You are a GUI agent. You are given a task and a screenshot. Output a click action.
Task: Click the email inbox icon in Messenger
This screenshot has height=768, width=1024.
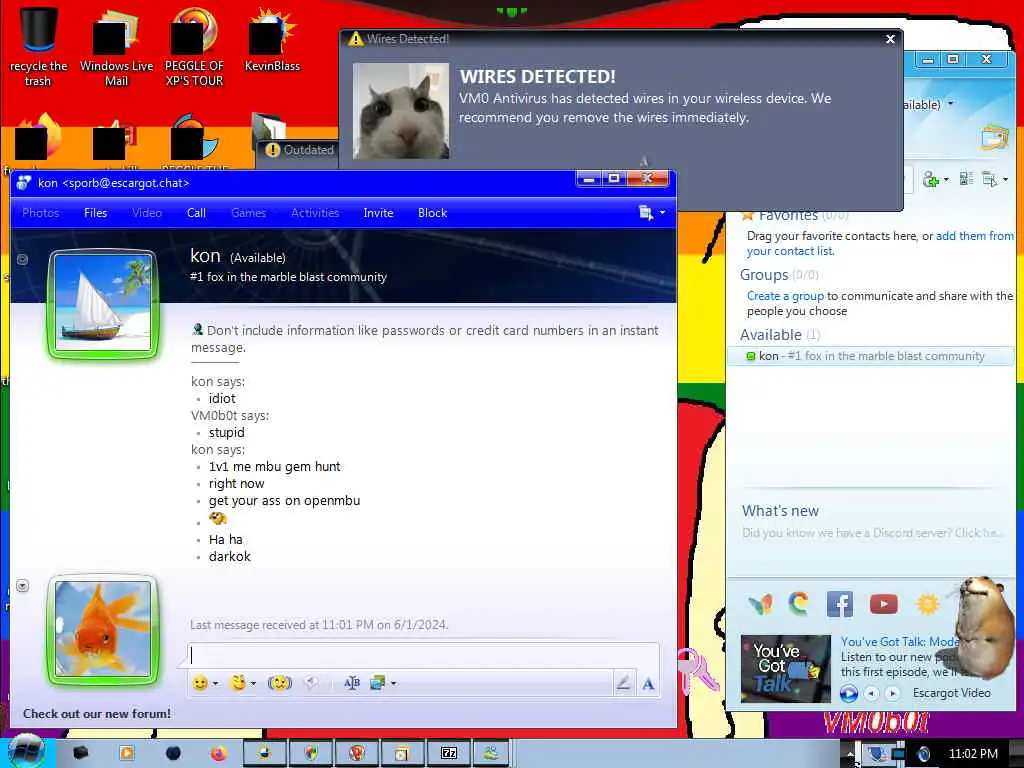[x=995, y=137]
